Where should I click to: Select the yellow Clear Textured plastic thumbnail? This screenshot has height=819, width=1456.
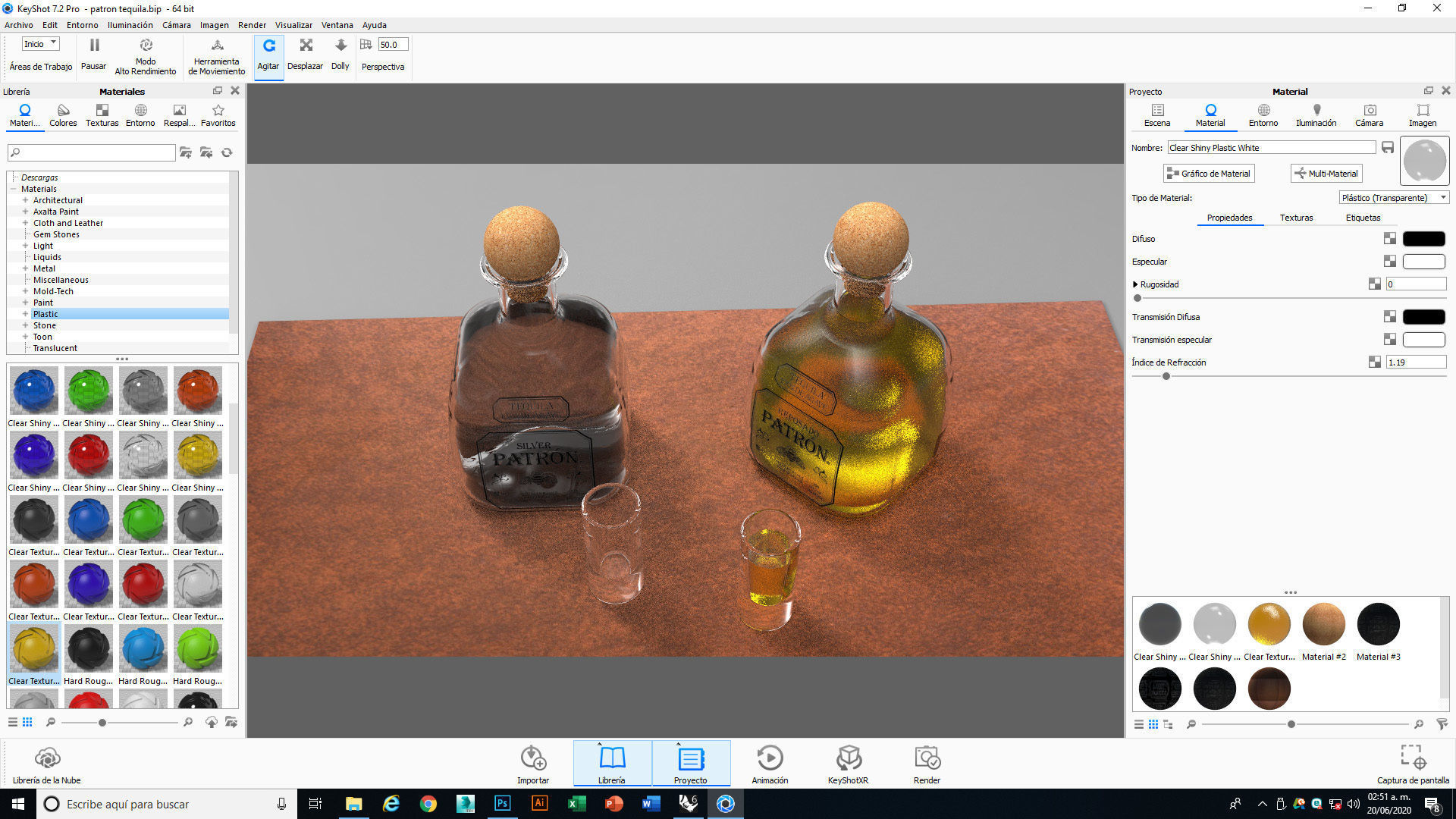click(x=33, y=648)
